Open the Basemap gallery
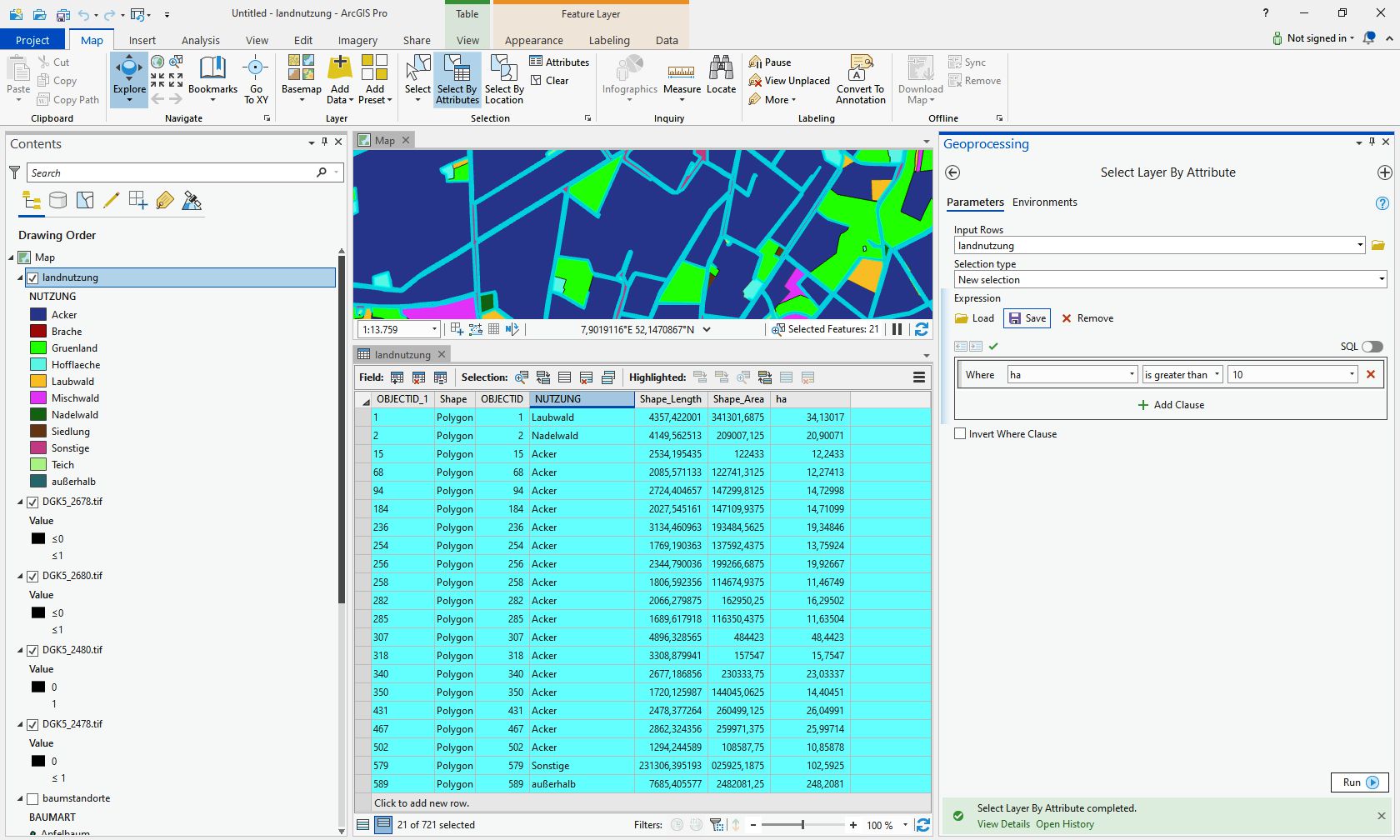1400x840 pixels. 301,78
